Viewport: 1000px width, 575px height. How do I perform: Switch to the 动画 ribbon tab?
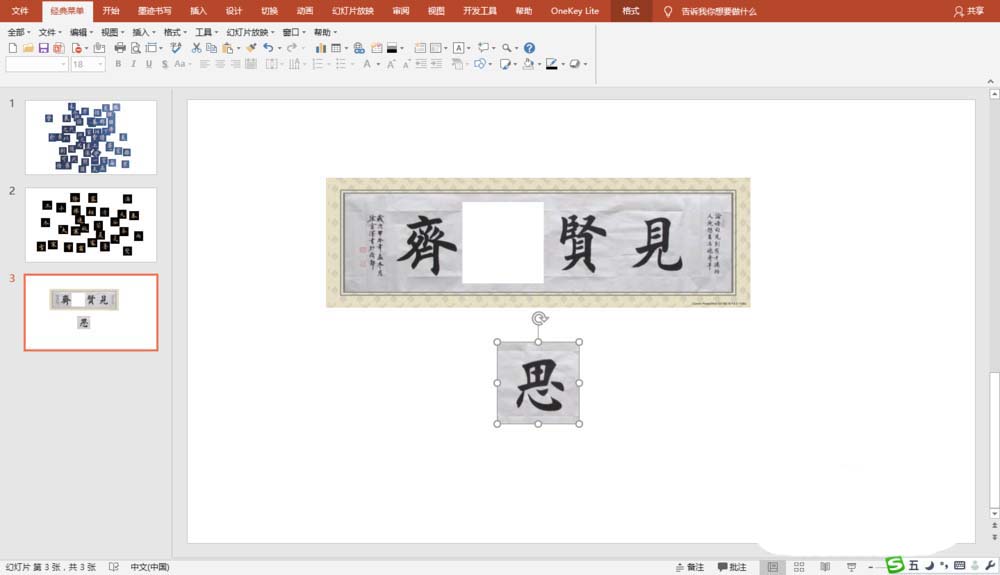click(305, 11)
